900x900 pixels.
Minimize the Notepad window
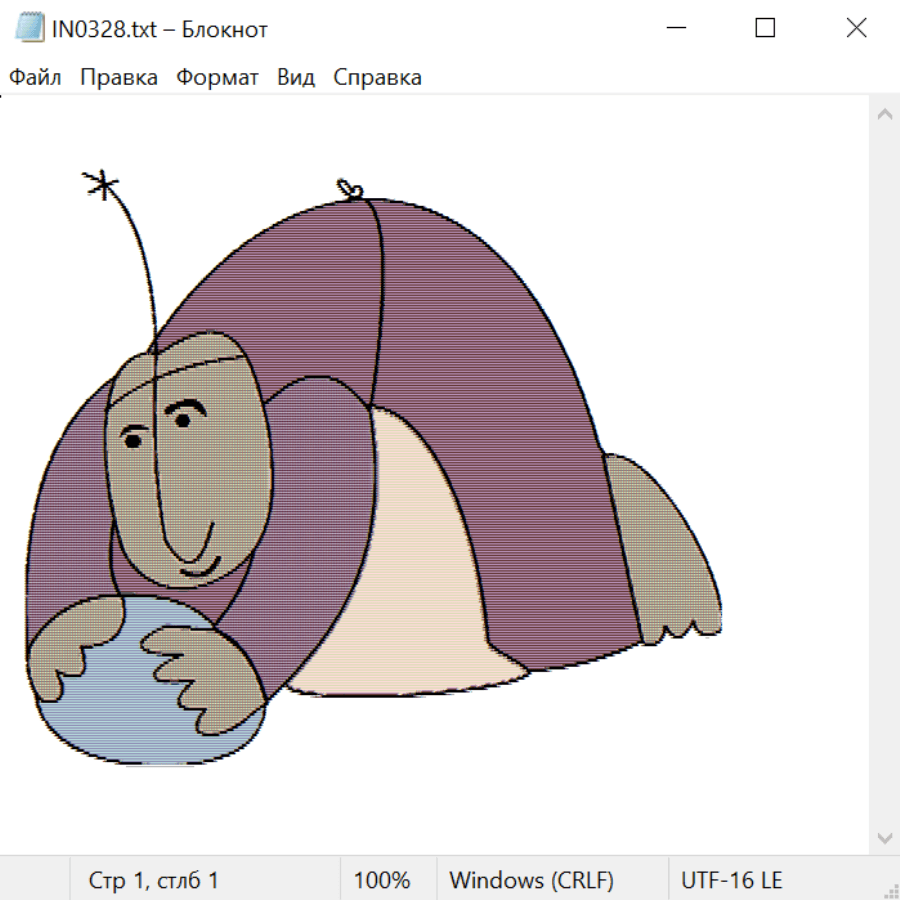674,29
